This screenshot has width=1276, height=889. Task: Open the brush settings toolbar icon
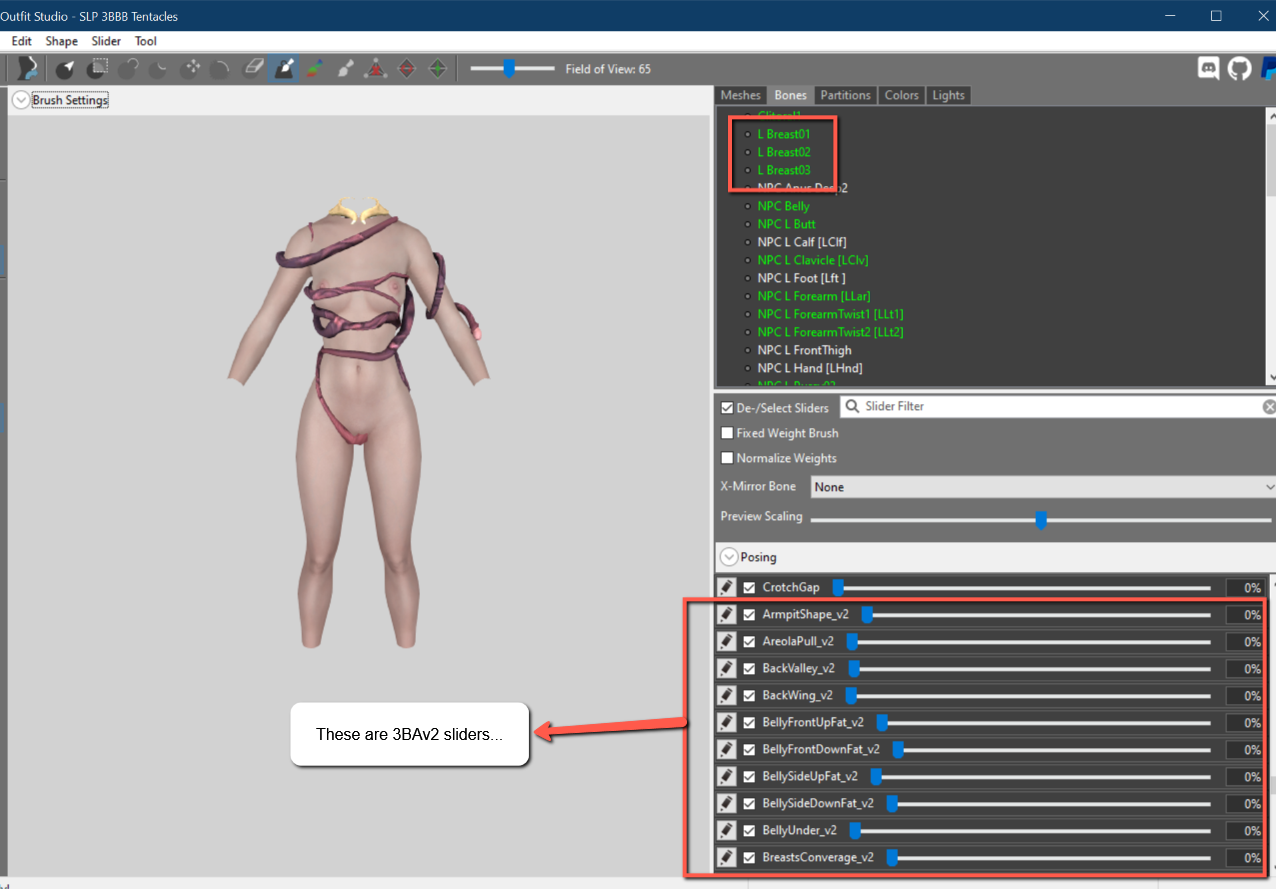click(x=27, y=68)
